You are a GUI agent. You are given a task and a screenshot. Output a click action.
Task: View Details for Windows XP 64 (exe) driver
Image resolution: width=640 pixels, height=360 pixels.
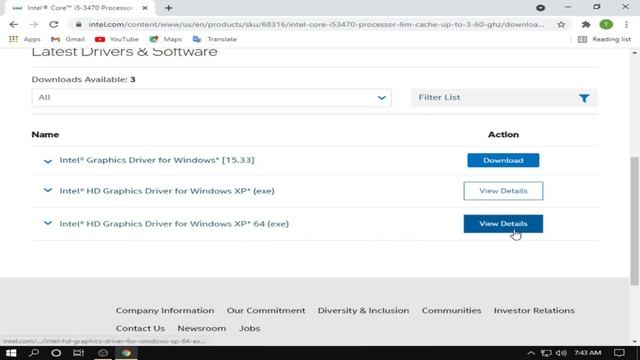click(503, 224)
